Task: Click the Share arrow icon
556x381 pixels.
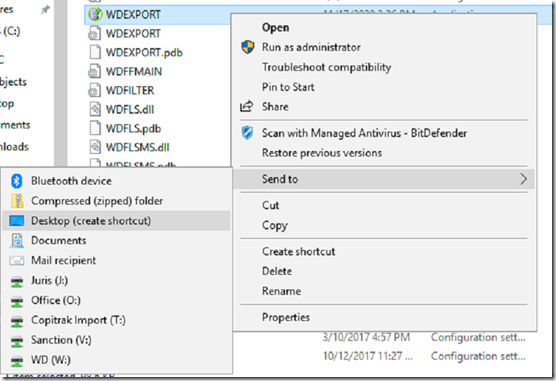Action: coord(247,106)
